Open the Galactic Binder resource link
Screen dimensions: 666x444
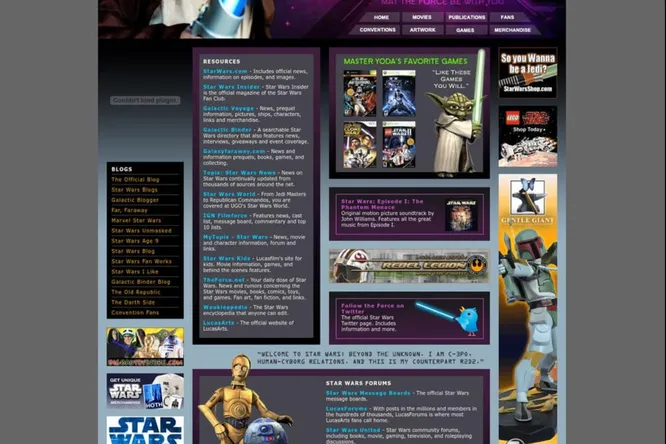point(227,130)
